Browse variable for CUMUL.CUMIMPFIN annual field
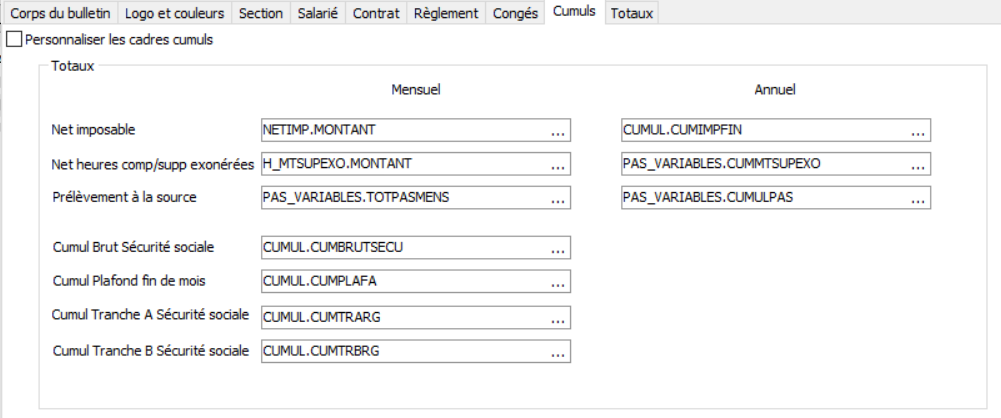 [x=918, y=131]
